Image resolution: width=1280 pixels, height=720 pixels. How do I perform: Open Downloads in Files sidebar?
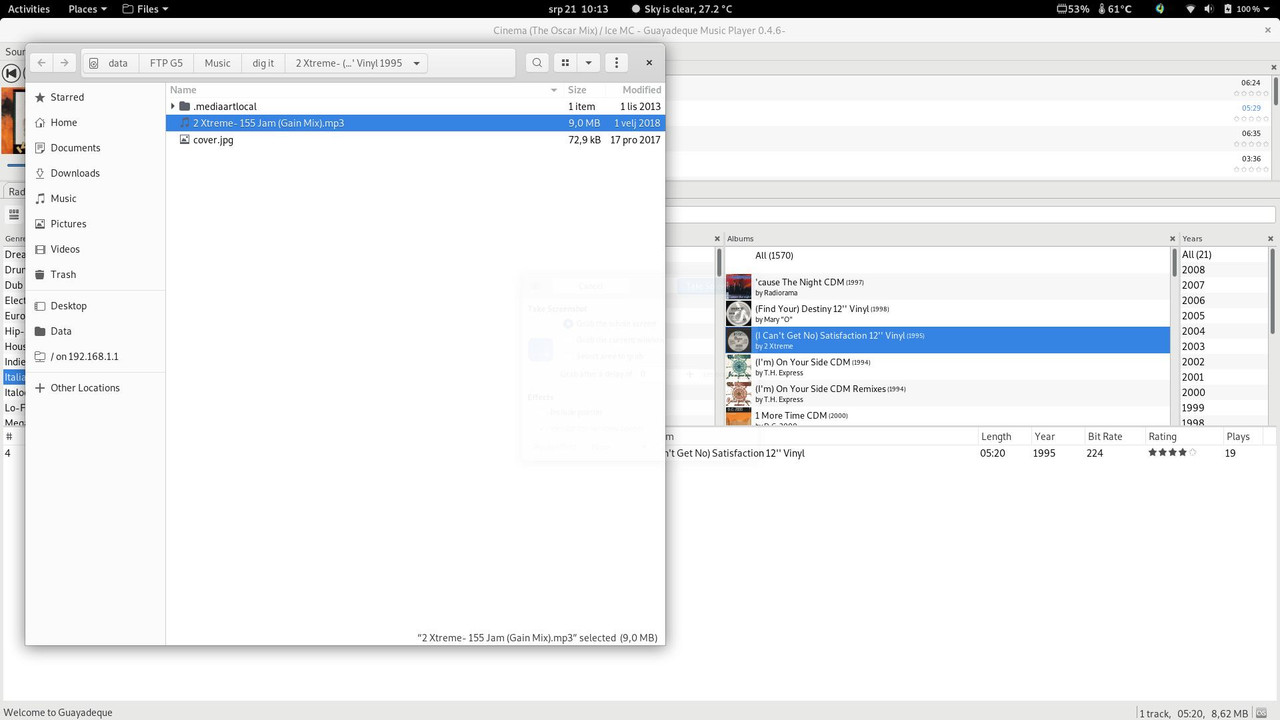(95, 173)
